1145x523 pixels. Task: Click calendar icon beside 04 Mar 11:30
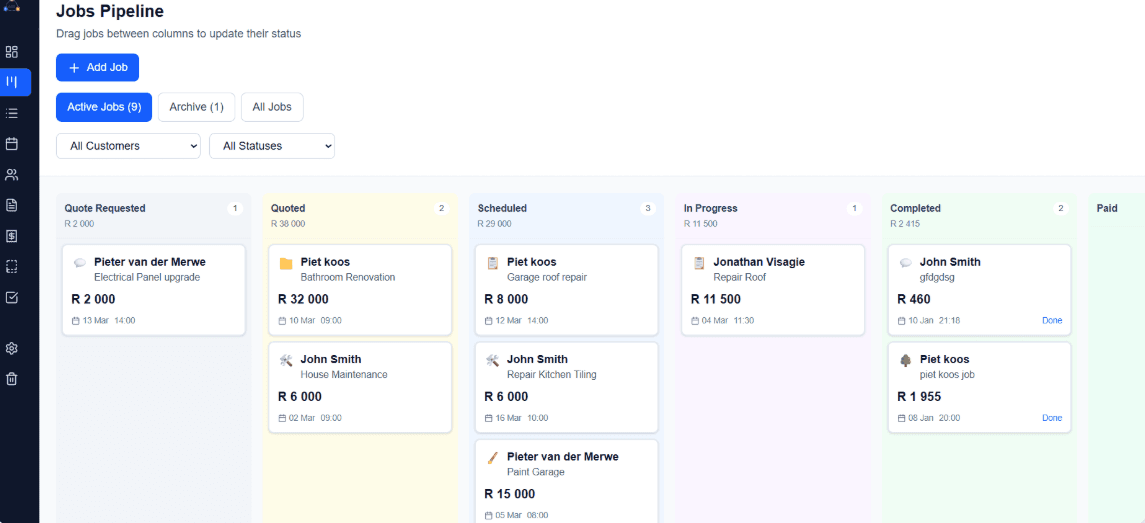pos(694,321)
